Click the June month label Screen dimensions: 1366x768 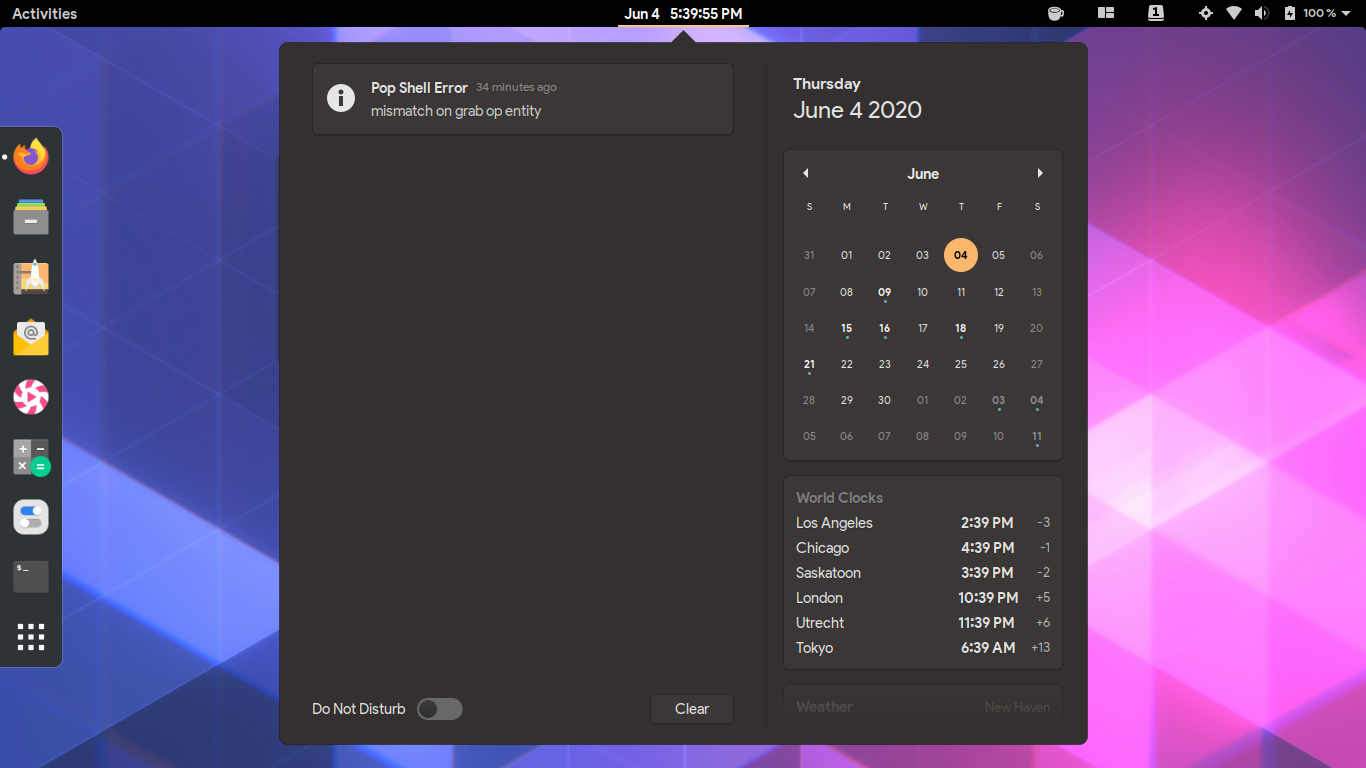pyautogui.click(x=923, y=174)
